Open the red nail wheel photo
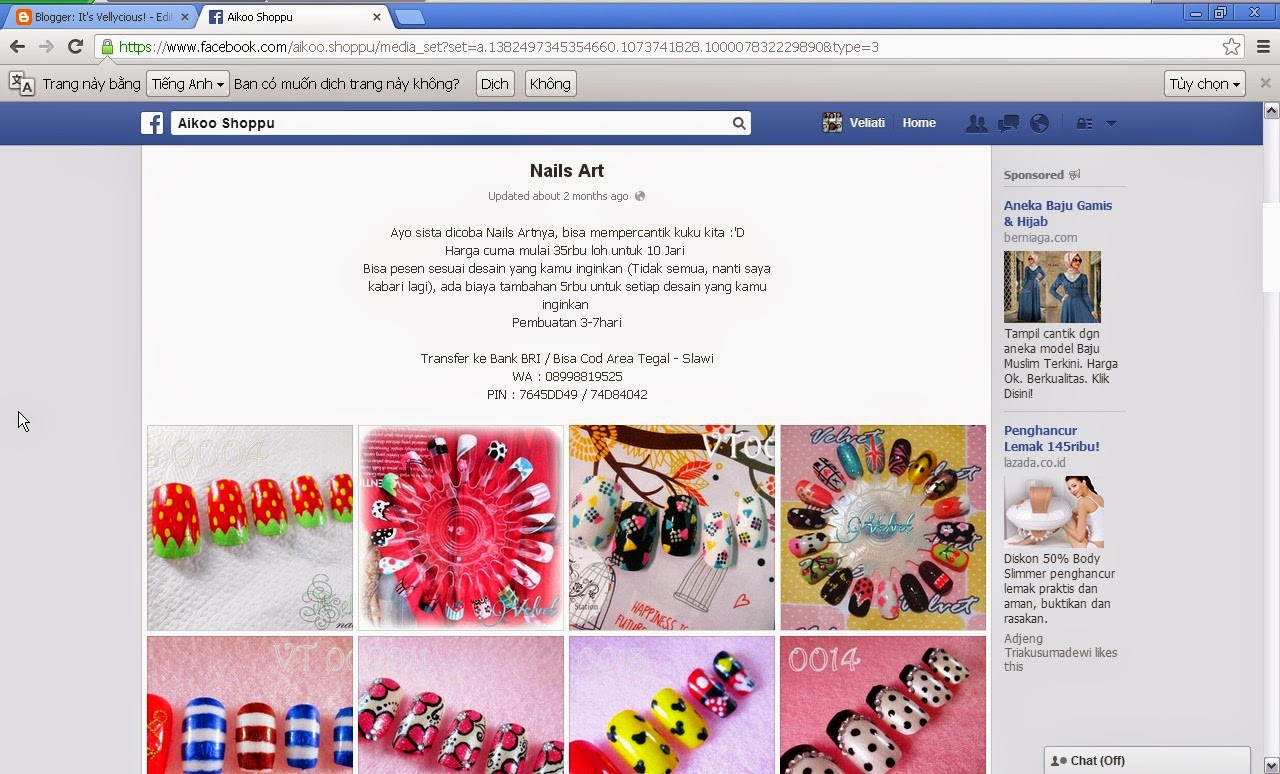Viewport: 1280px width, 774px height. [461, 528]
